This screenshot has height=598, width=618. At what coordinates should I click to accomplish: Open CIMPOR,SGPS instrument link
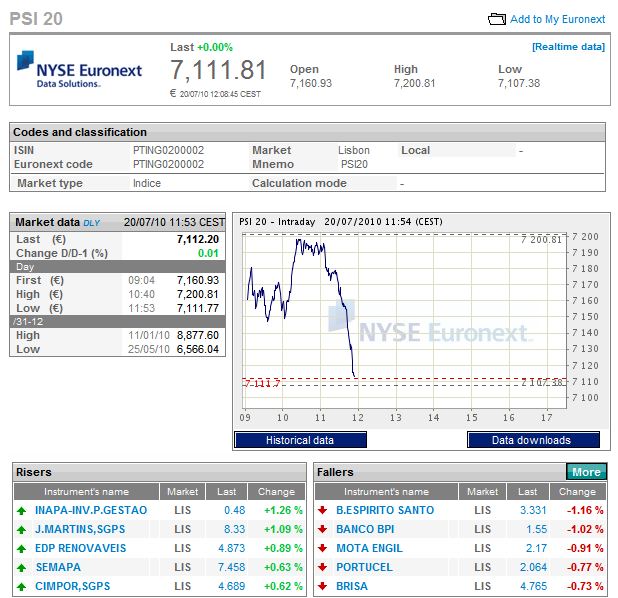[73, 586]
